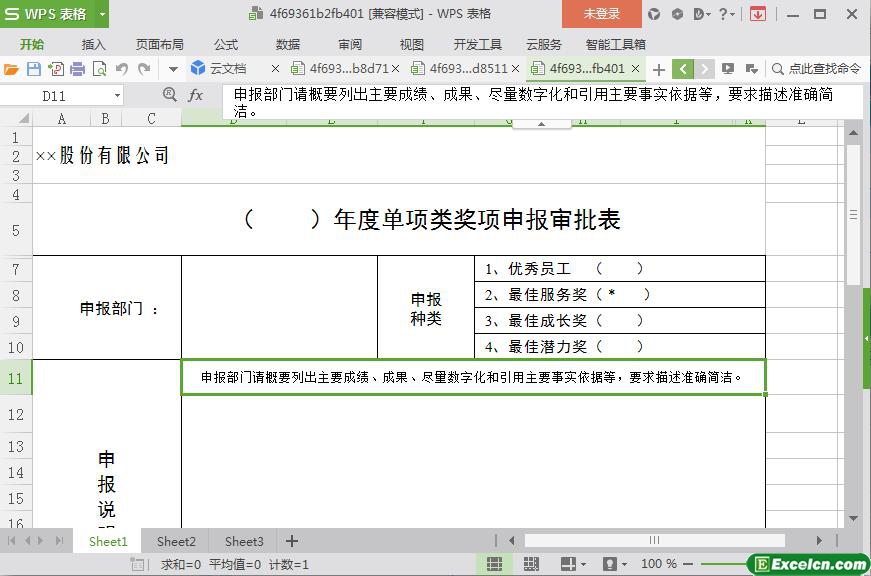Viewport: 871px width, 576px height.
Task: Expand the quick access toolbar dropdown arrow
Action: (173, 69)
